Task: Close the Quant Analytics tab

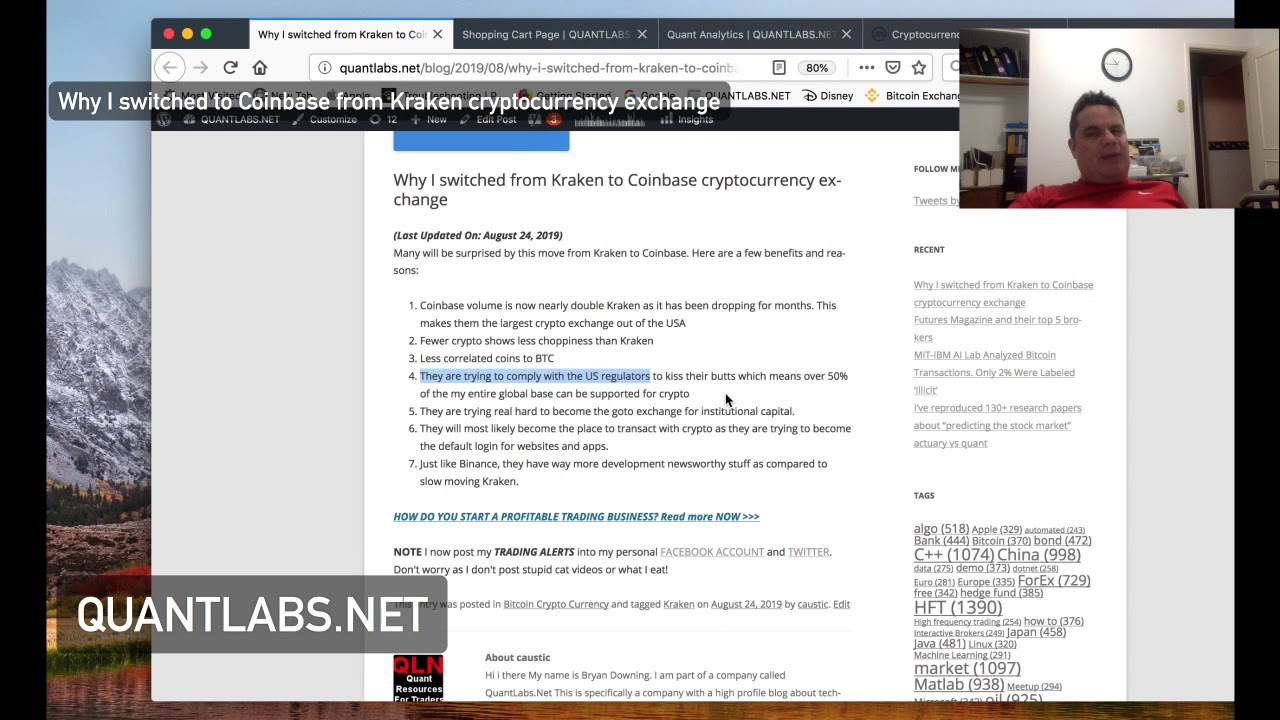Action: pyautogui.click(x=846, y=34)
